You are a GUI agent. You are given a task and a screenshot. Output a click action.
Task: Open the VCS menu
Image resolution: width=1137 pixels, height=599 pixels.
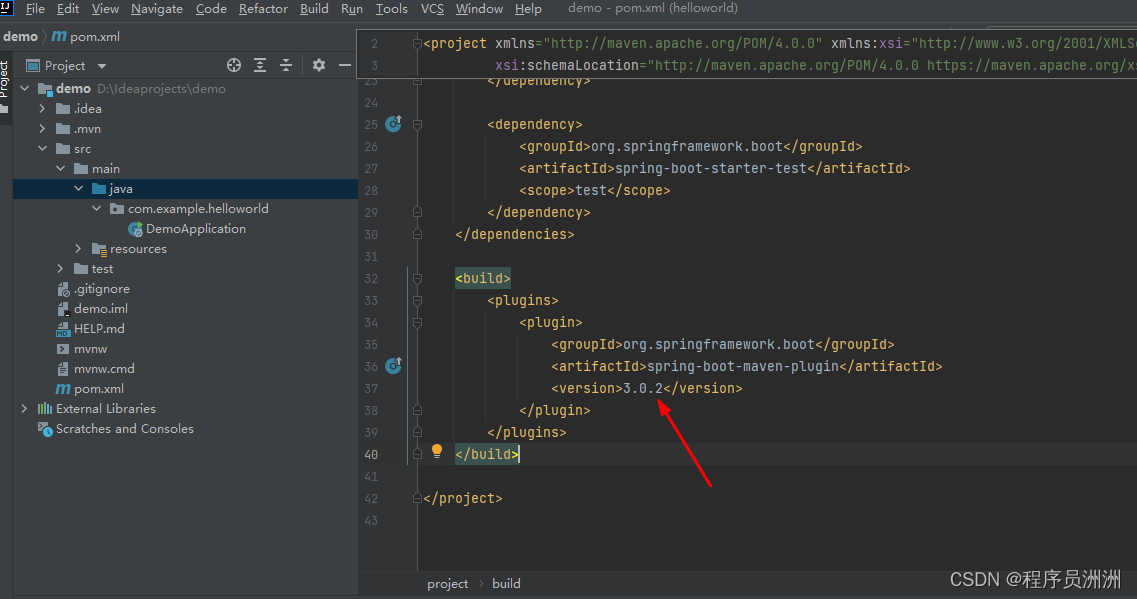pyautogui.click(x=432, y=9)
